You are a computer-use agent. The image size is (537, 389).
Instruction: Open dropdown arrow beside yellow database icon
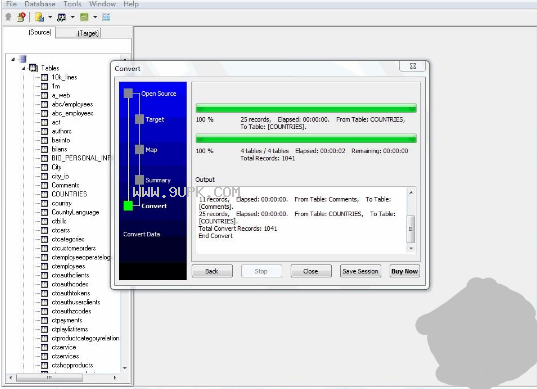pos(50,17)
